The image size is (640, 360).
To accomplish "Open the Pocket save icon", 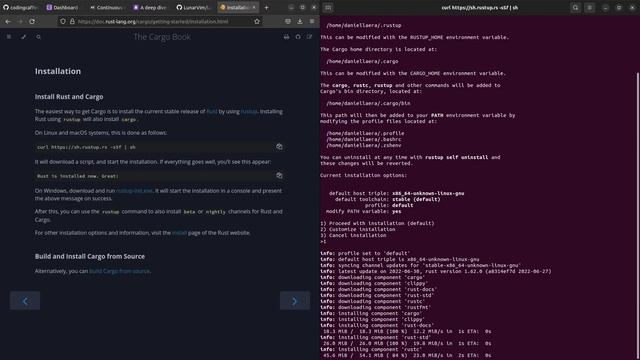I will pyautogui.click(x=288, y=21).
